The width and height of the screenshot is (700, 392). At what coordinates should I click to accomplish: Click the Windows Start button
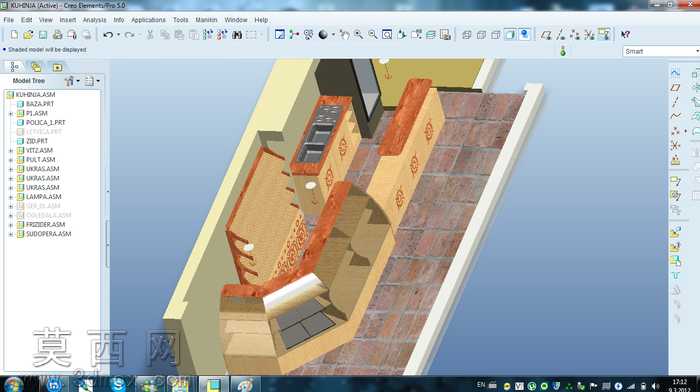(x=13, y=384)
